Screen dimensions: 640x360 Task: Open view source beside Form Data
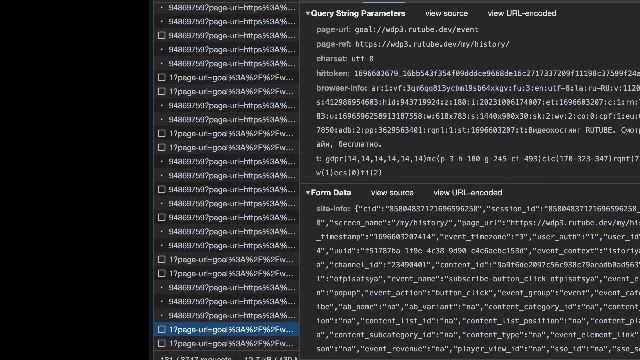pos(392,193)
